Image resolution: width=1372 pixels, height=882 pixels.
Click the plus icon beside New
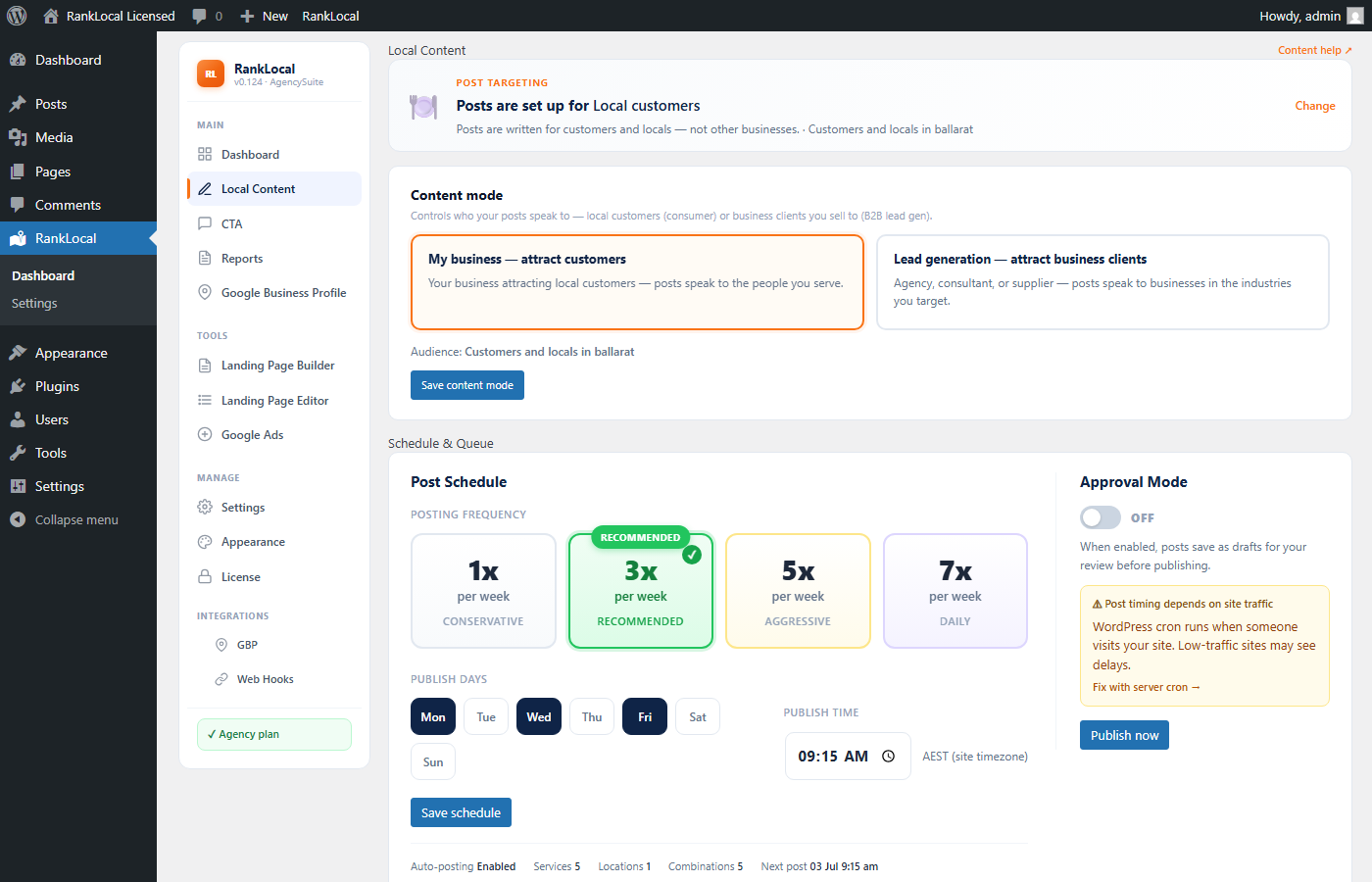(247, 16)
